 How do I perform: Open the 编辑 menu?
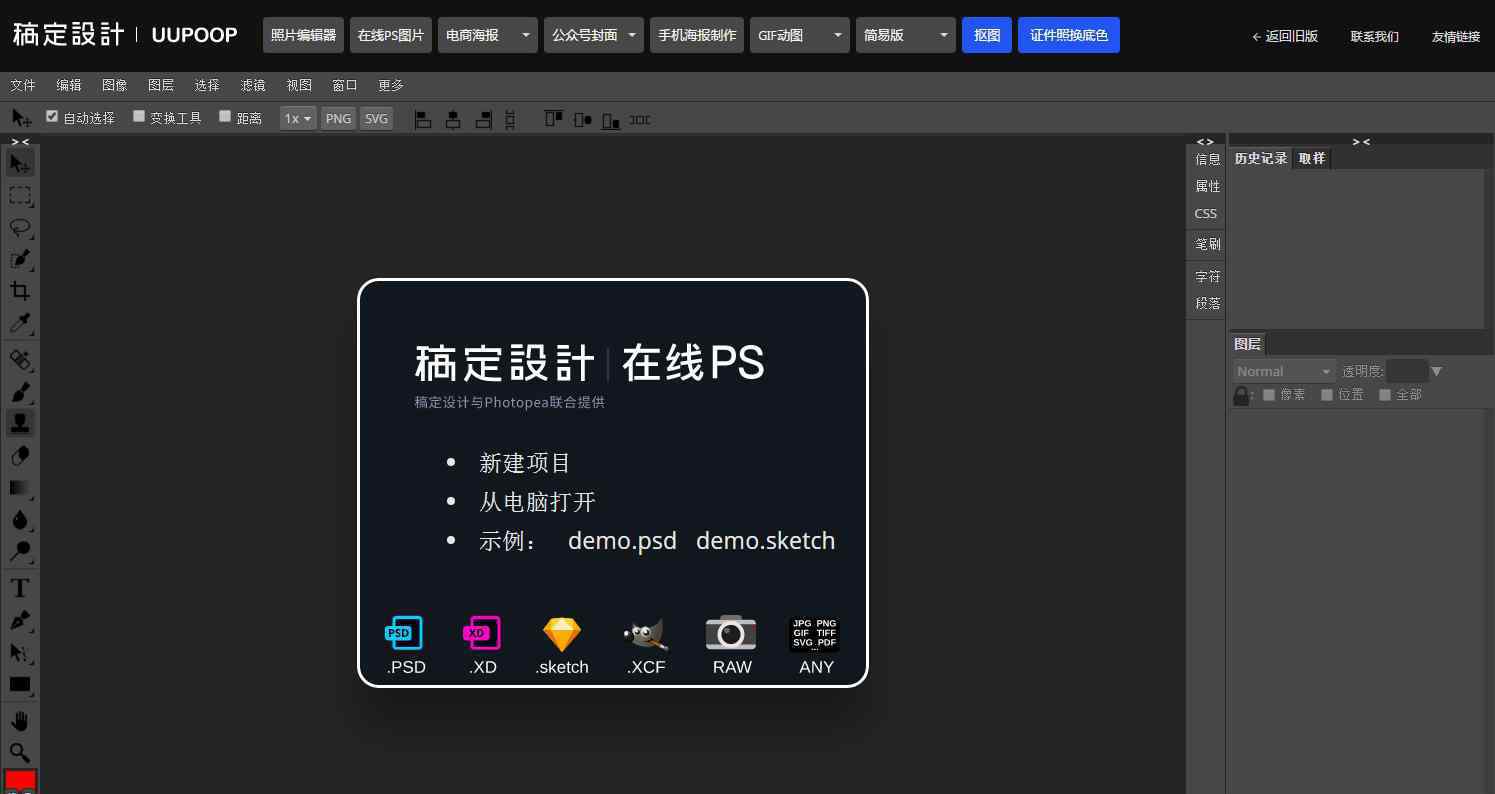69,85
